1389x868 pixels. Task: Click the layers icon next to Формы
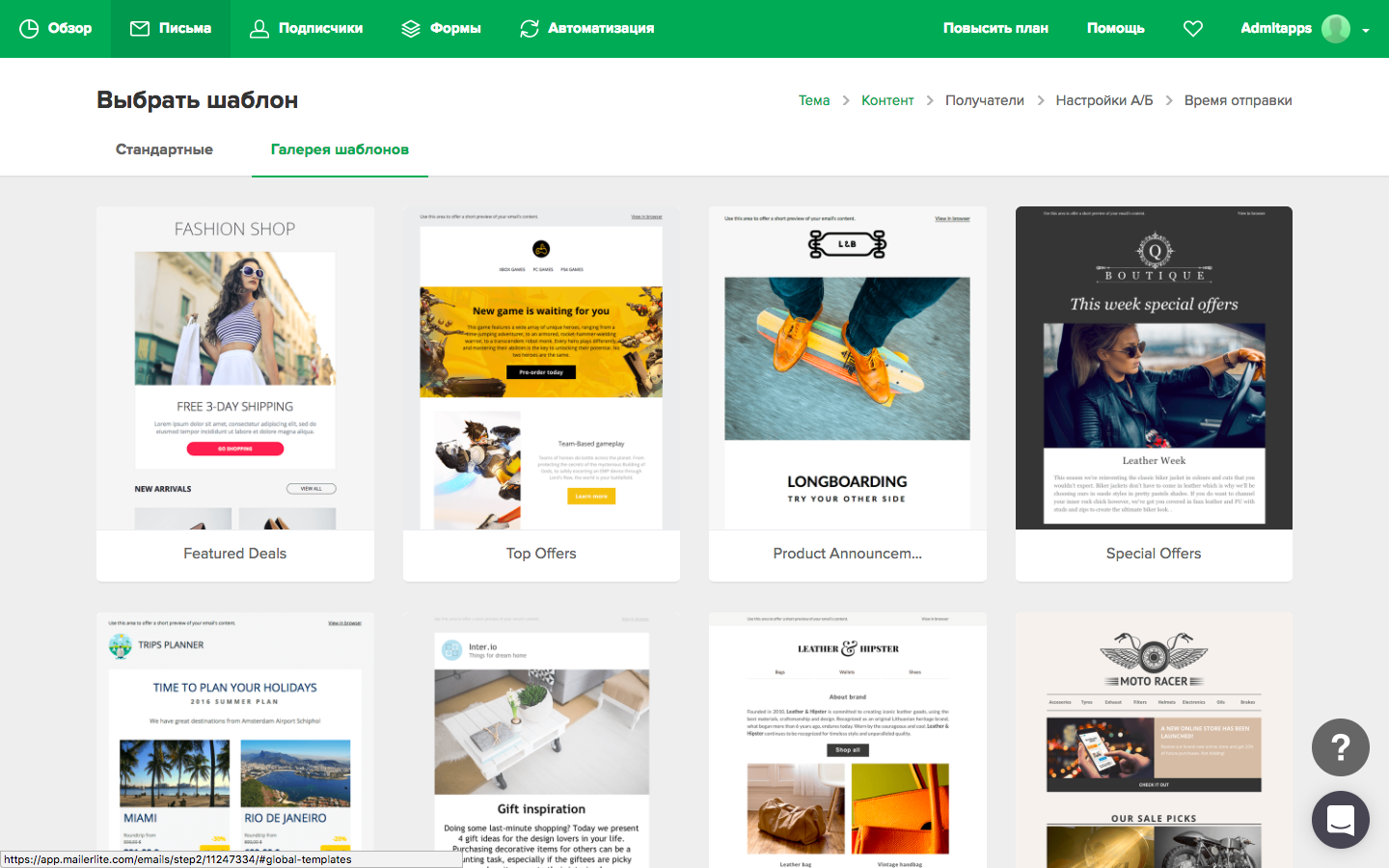click(412, 29)
